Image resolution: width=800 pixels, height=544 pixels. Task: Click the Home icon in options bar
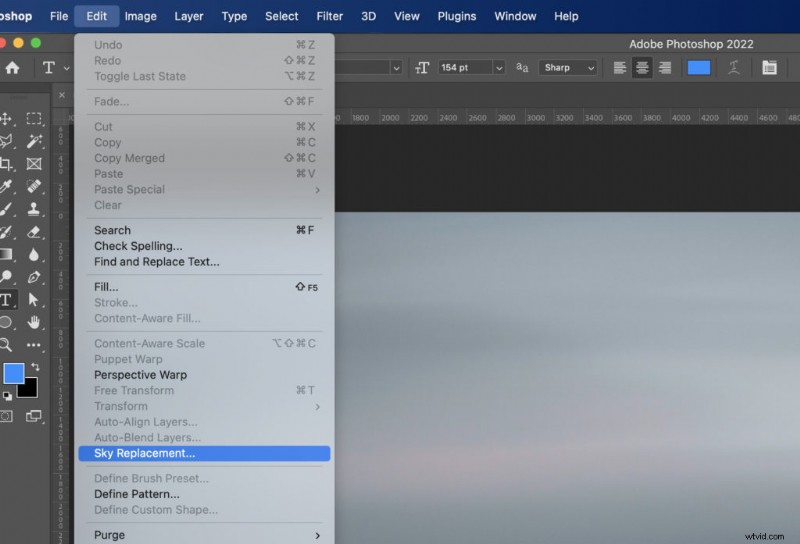tap(12, 68)
